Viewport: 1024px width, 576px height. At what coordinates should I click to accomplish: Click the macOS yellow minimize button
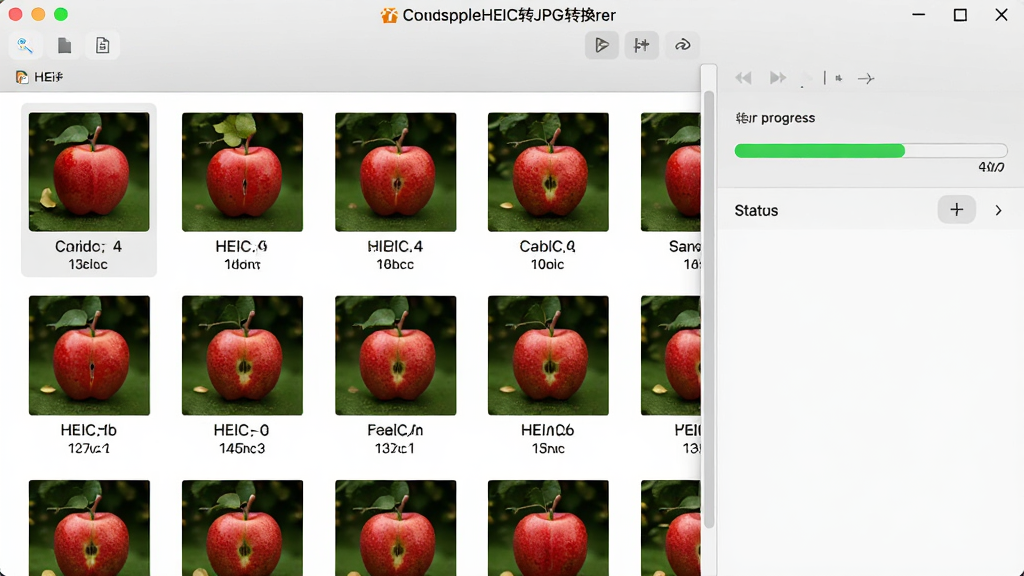pos(39,14)
